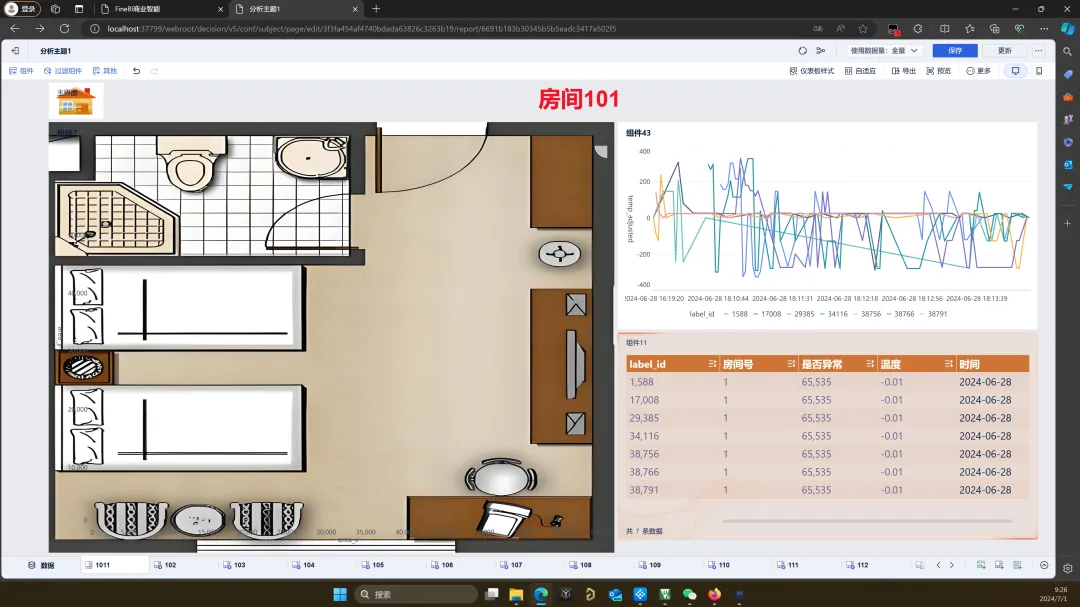Click the taskbar 搜索 search box
Viewport: 1080px width, 607px height.
[x=416, y=594]
